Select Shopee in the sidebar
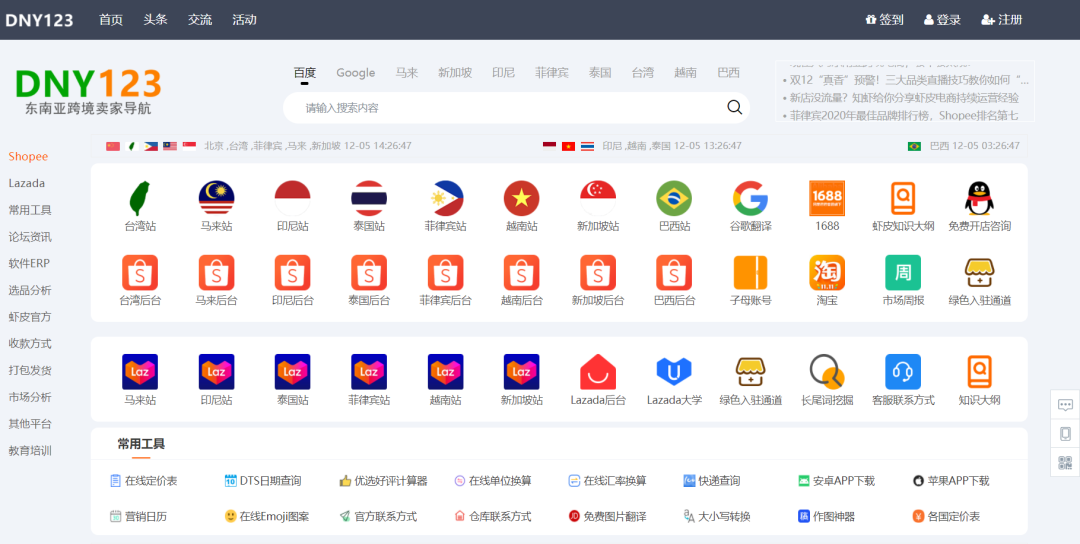Screen dimensions: 1080x544 [28, 156]
